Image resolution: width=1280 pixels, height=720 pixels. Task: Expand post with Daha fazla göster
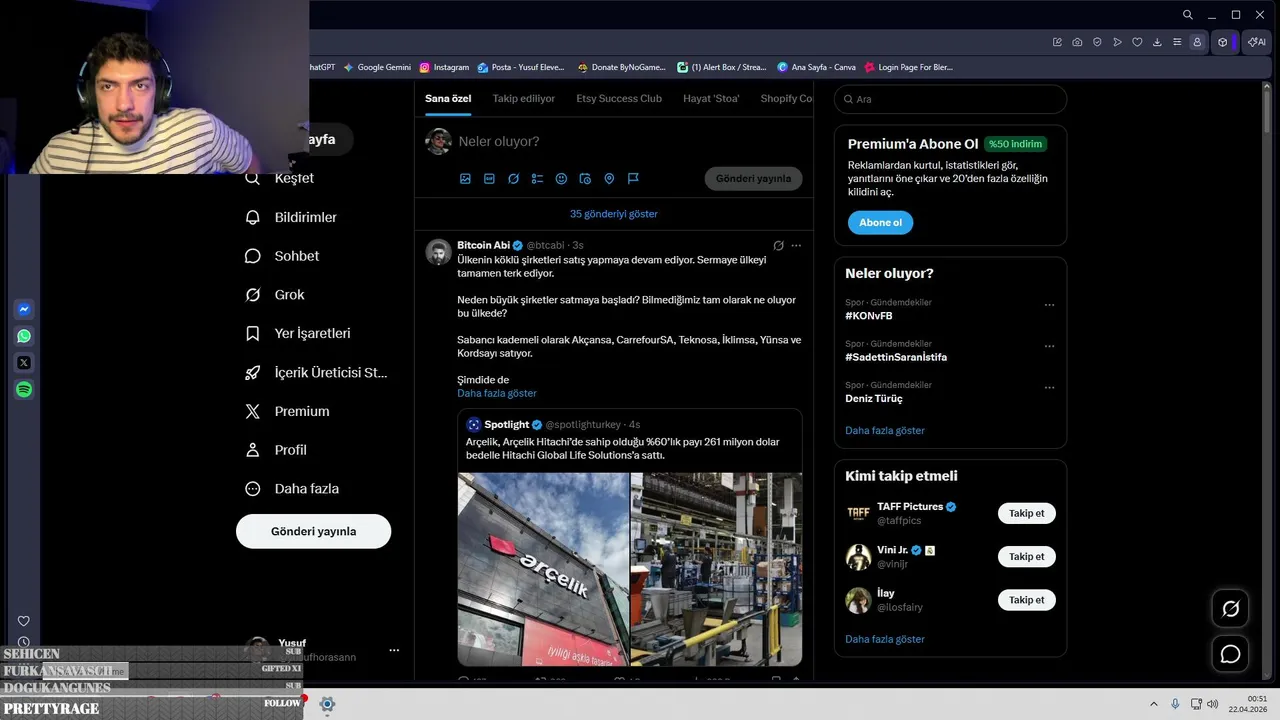pyautogui.click(x=497, y=394)
